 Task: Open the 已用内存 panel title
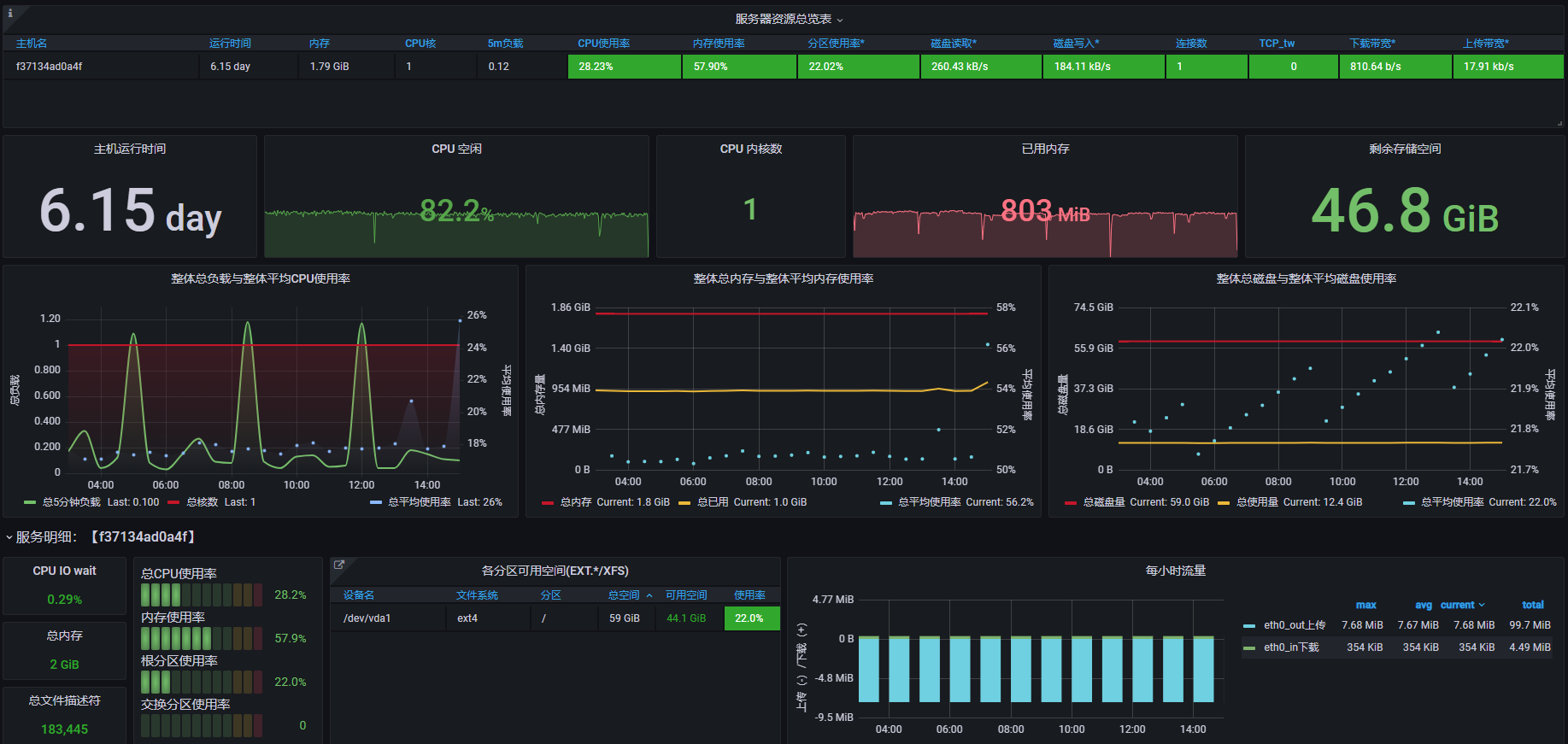(1045, 149)
